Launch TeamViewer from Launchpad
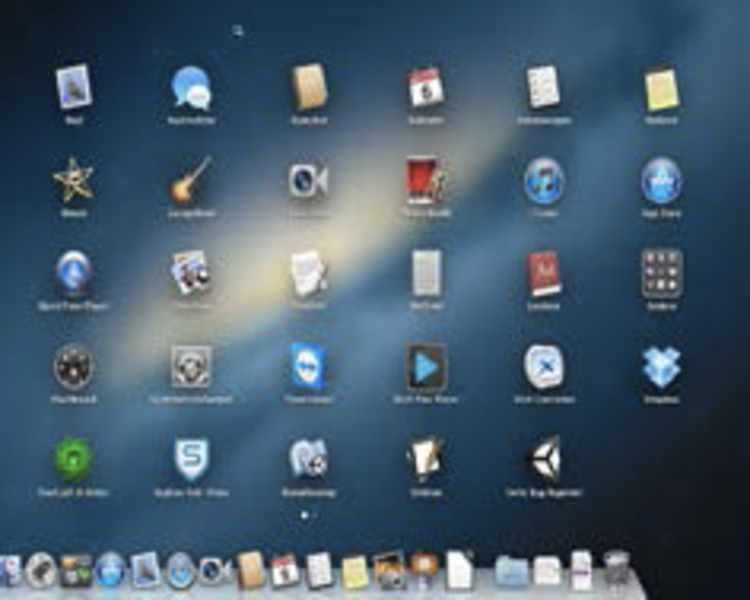 pyautogui.click(x=309, y=367)
